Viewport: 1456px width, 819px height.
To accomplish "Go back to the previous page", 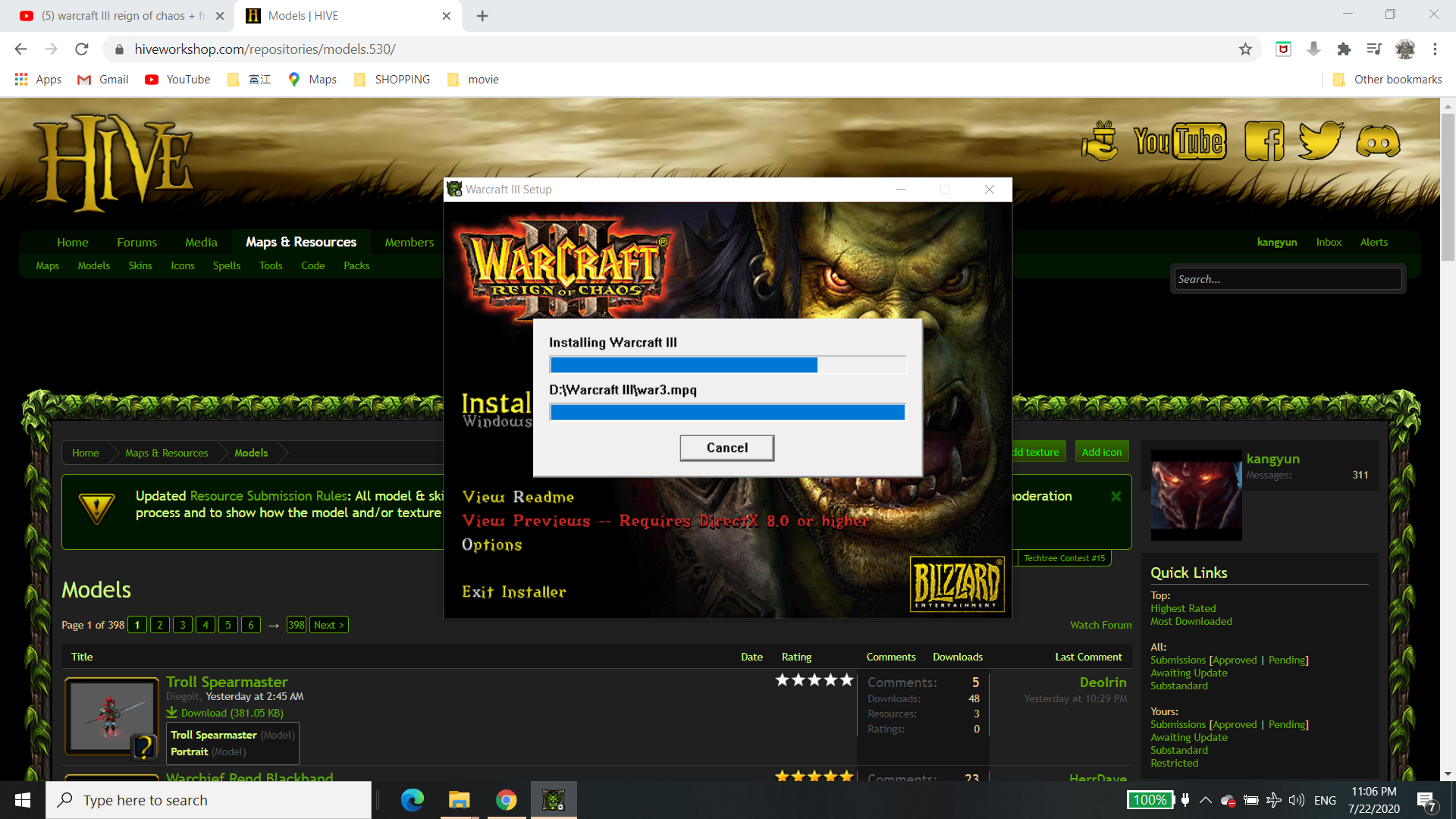I will tap(20, 49).
